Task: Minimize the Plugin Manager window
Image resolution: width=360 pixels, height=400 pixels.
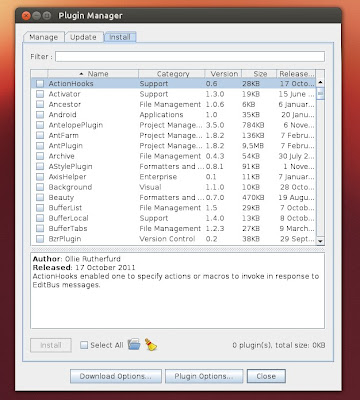Action: click(37, 15)
